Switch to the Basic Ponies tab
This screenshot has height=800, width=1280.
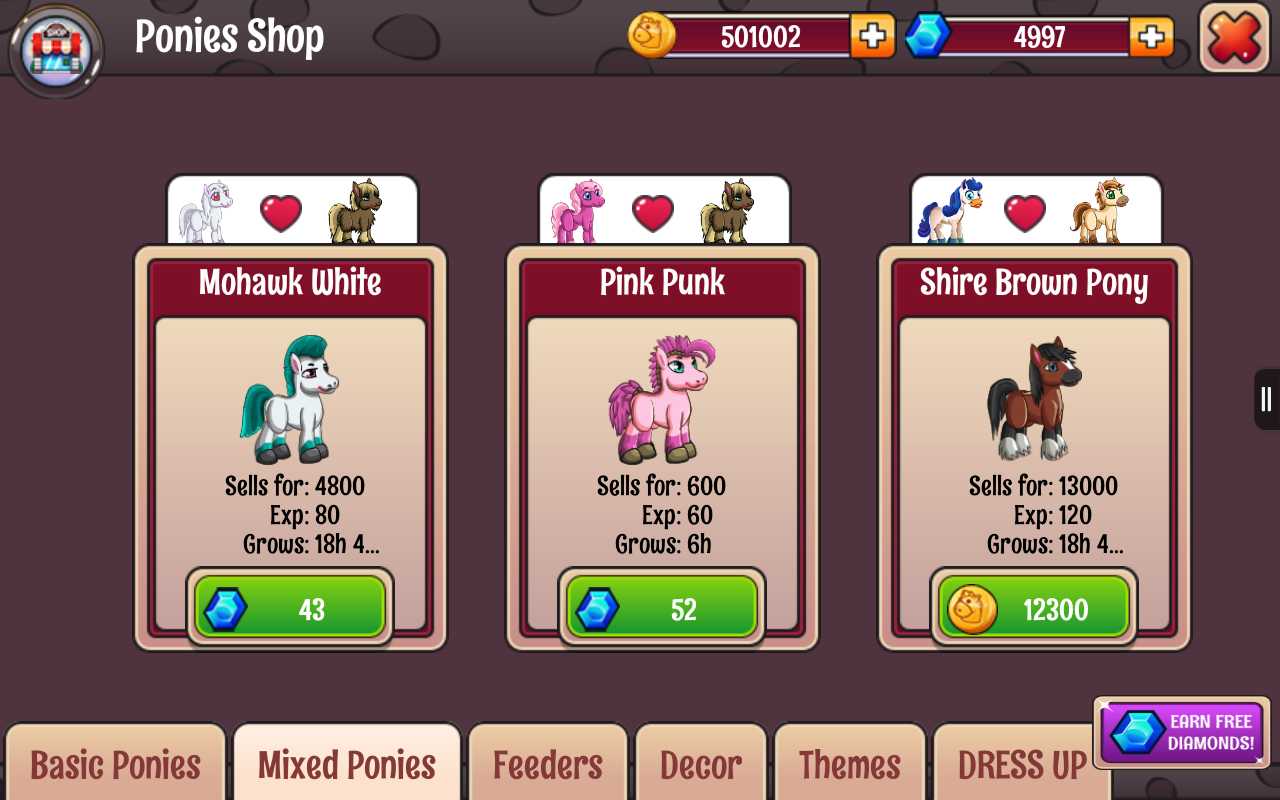click(116, 764)
